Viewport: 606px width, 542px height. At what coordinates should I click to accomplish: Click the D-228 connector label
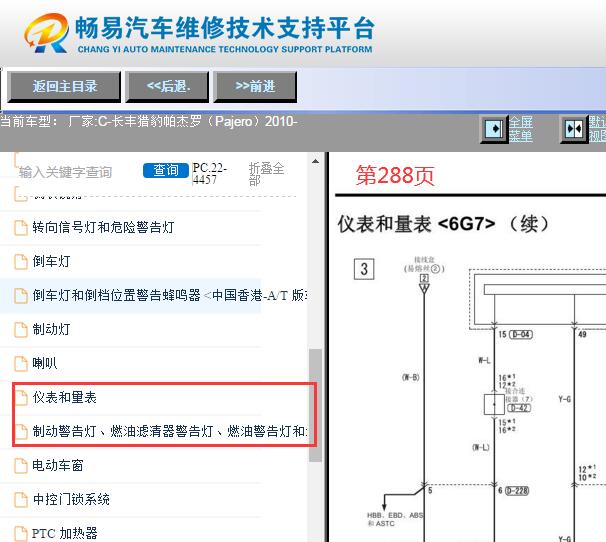point(517,491)
